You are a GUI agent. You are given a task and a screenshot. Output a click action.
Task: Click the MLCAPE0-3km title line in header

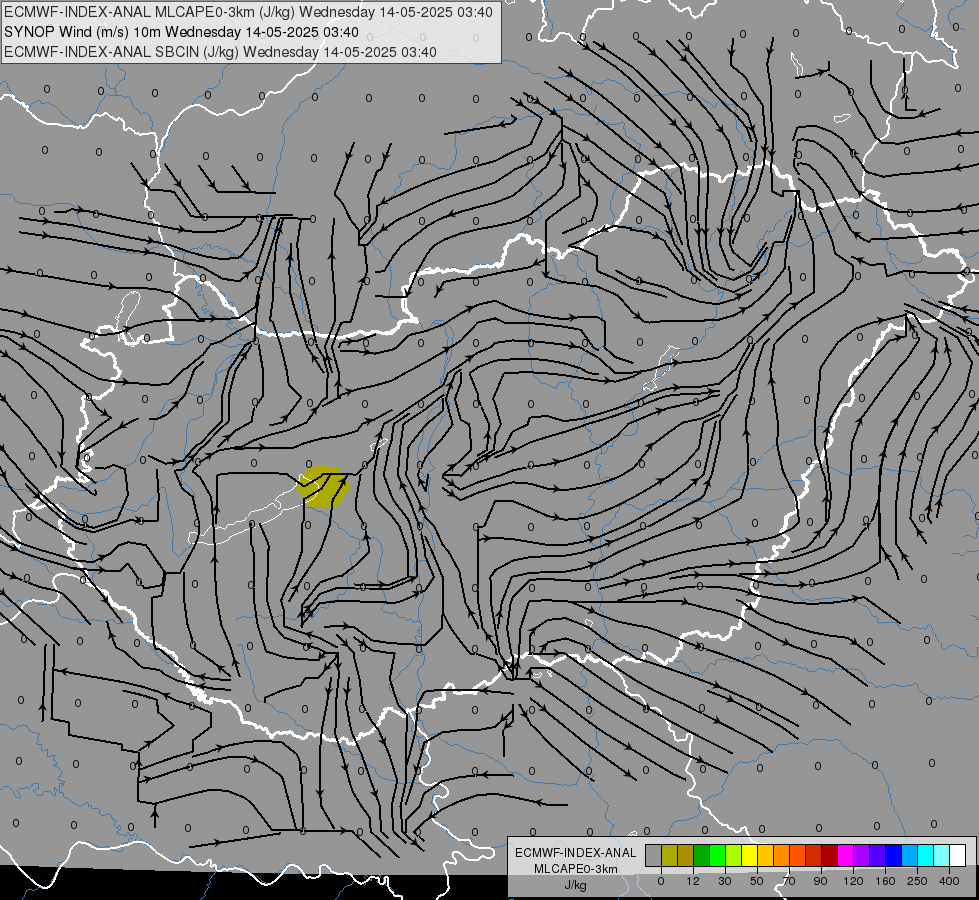click(248, 12)
